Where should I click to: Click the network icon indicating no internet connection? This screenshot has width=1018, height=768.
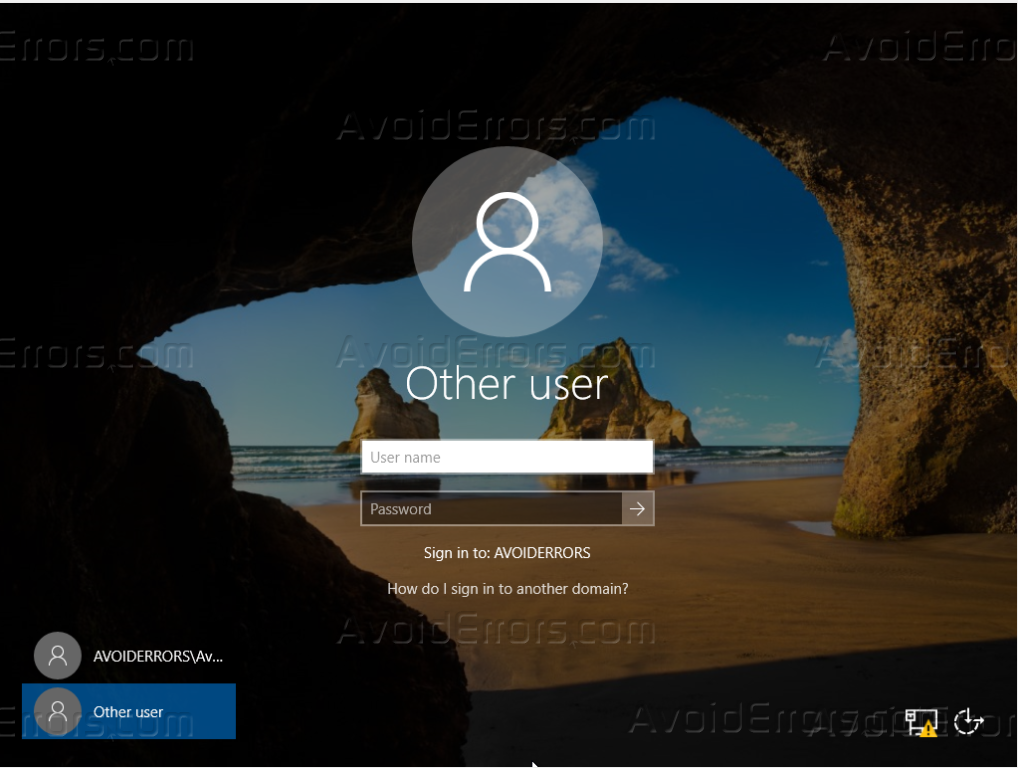click(921, 720)
